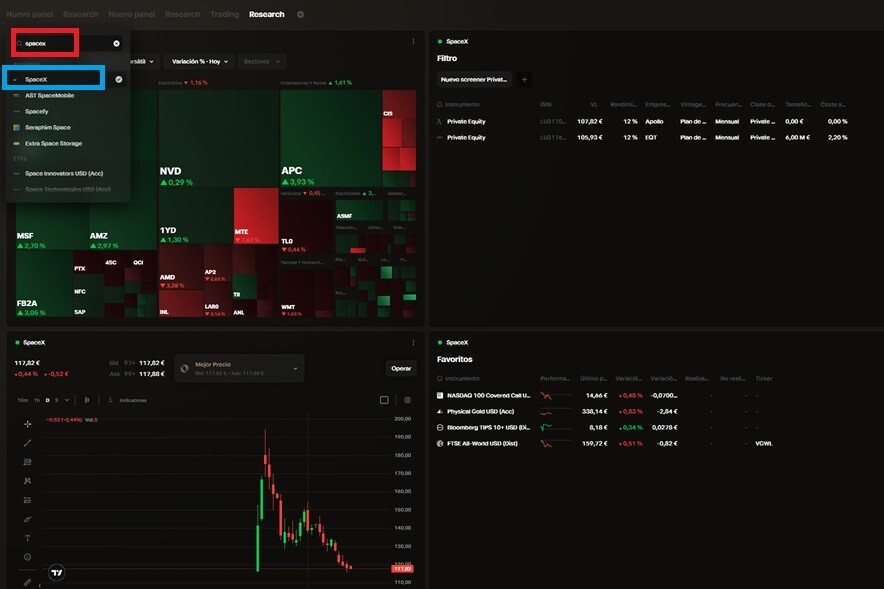
Task: Open Private Equity Apollo row
Action: pos(643,122)
